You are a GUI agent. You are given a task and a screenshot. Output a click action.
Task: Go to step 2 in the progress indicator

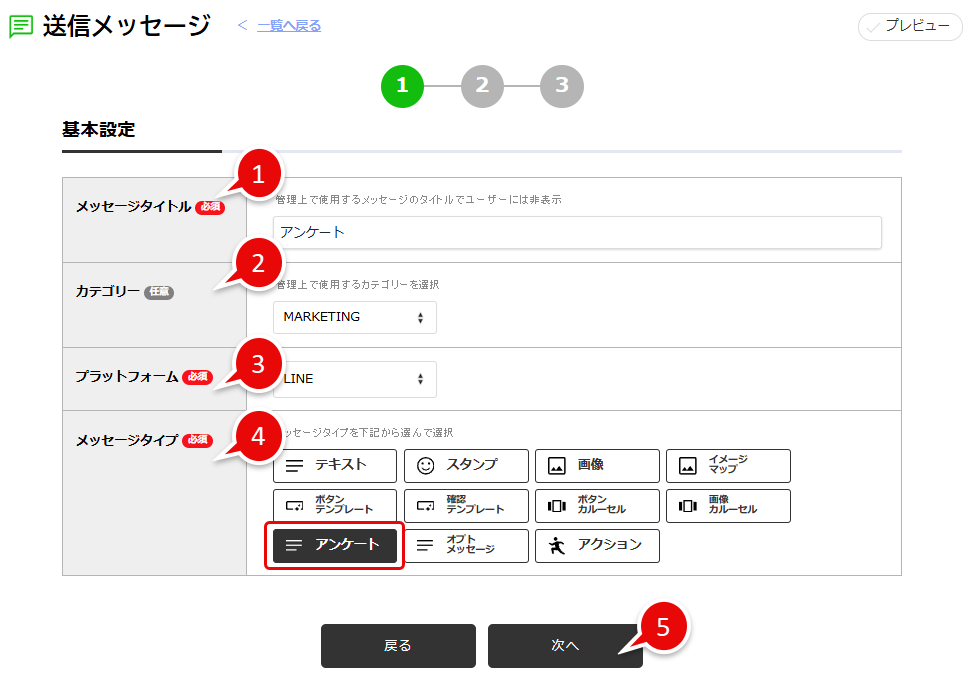point(482,86)
